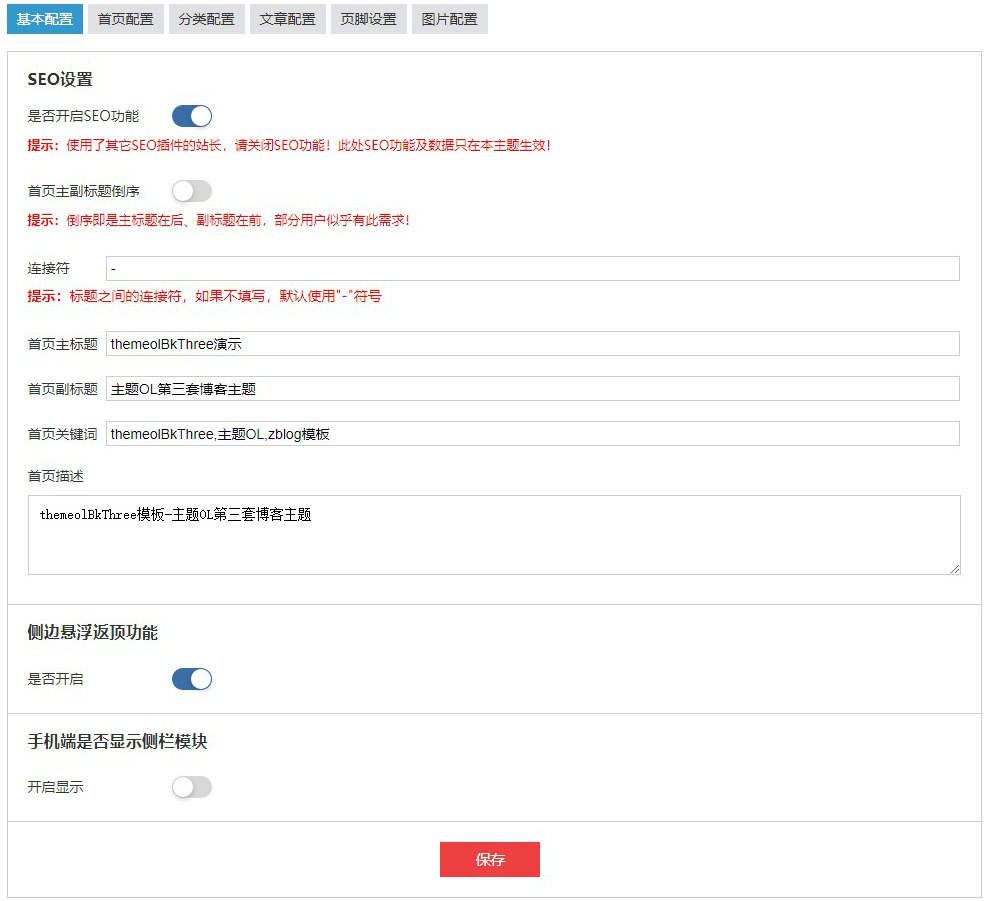Switch to the 图片配置 tab
The width and height of the screenshot is (985, 901).
449,19
